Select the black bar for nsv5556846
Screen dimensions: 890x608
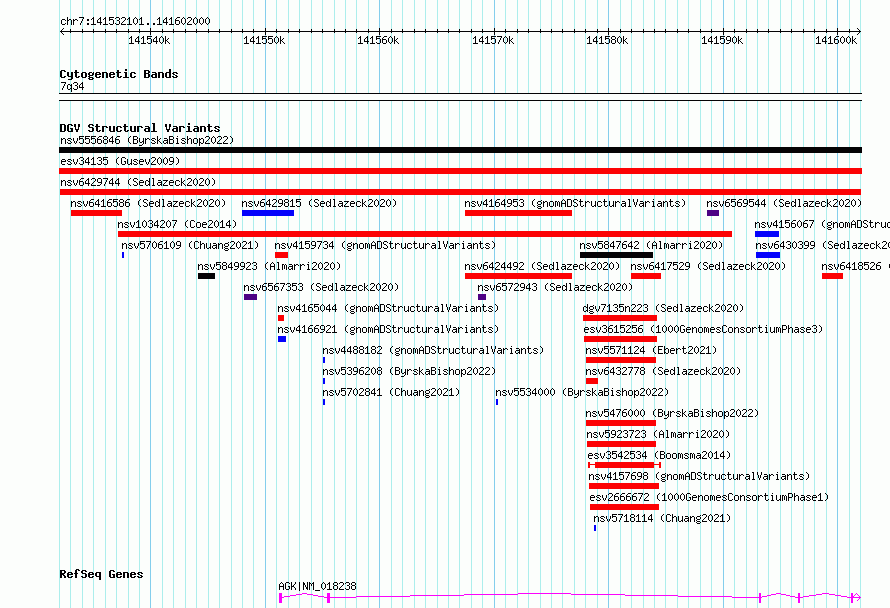coord(460,150)
